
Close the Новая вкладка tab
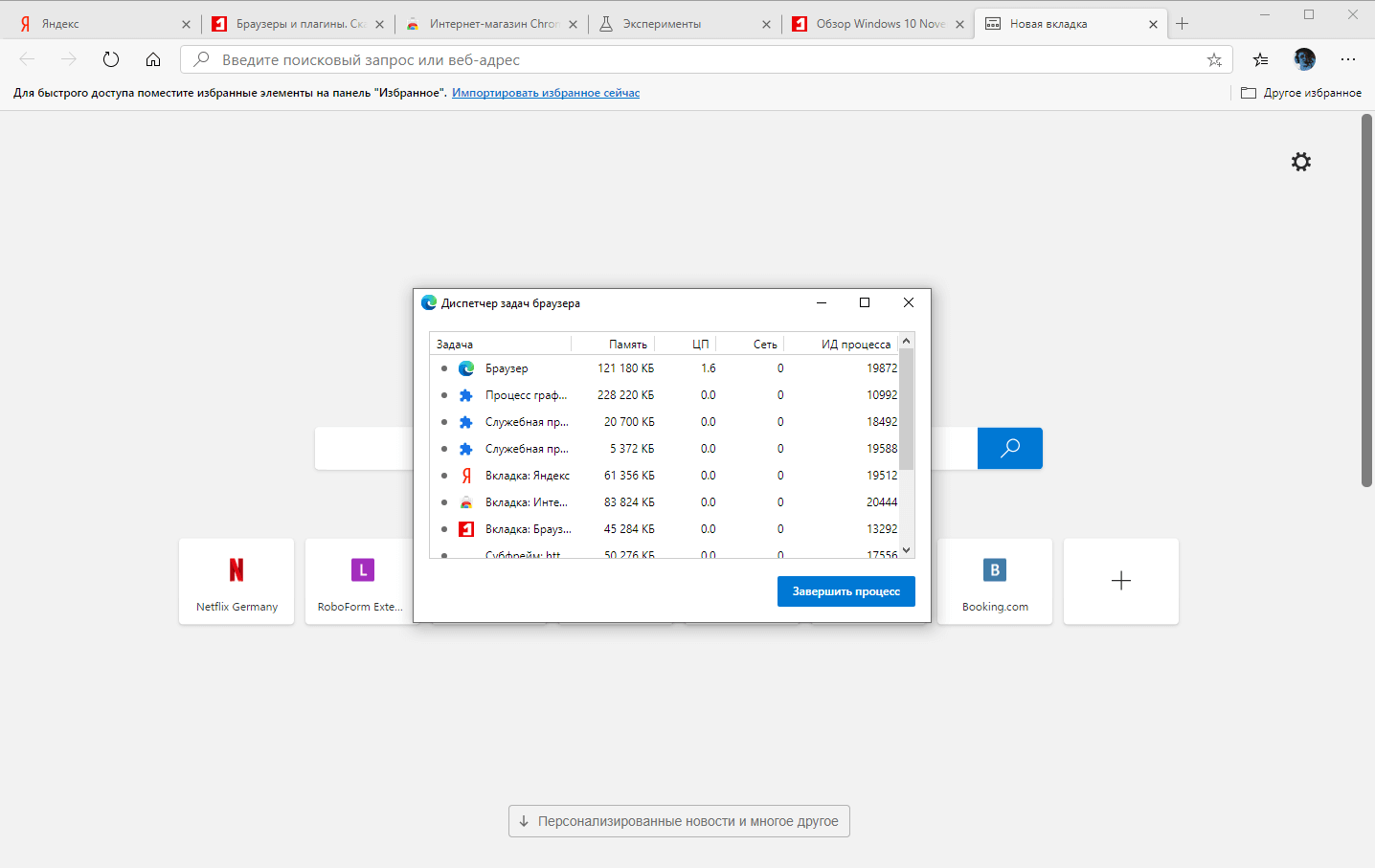coord(1153,25)
